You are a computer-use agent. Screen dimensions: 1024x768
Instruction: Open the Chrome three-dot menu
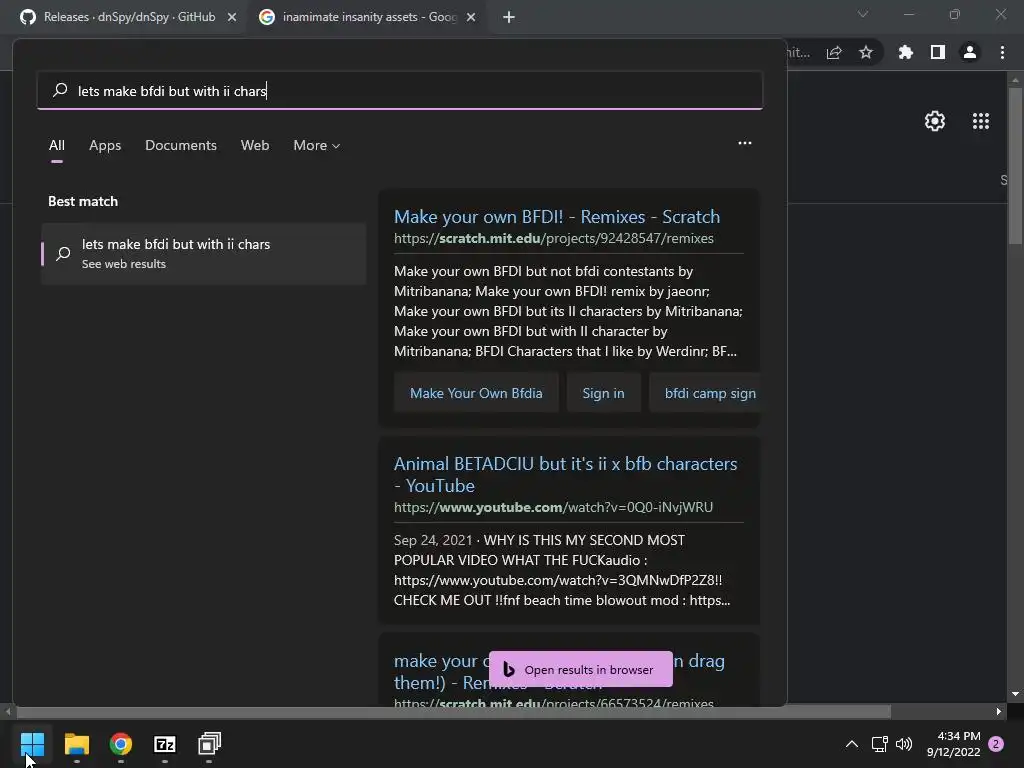(x=1002, y=52)
